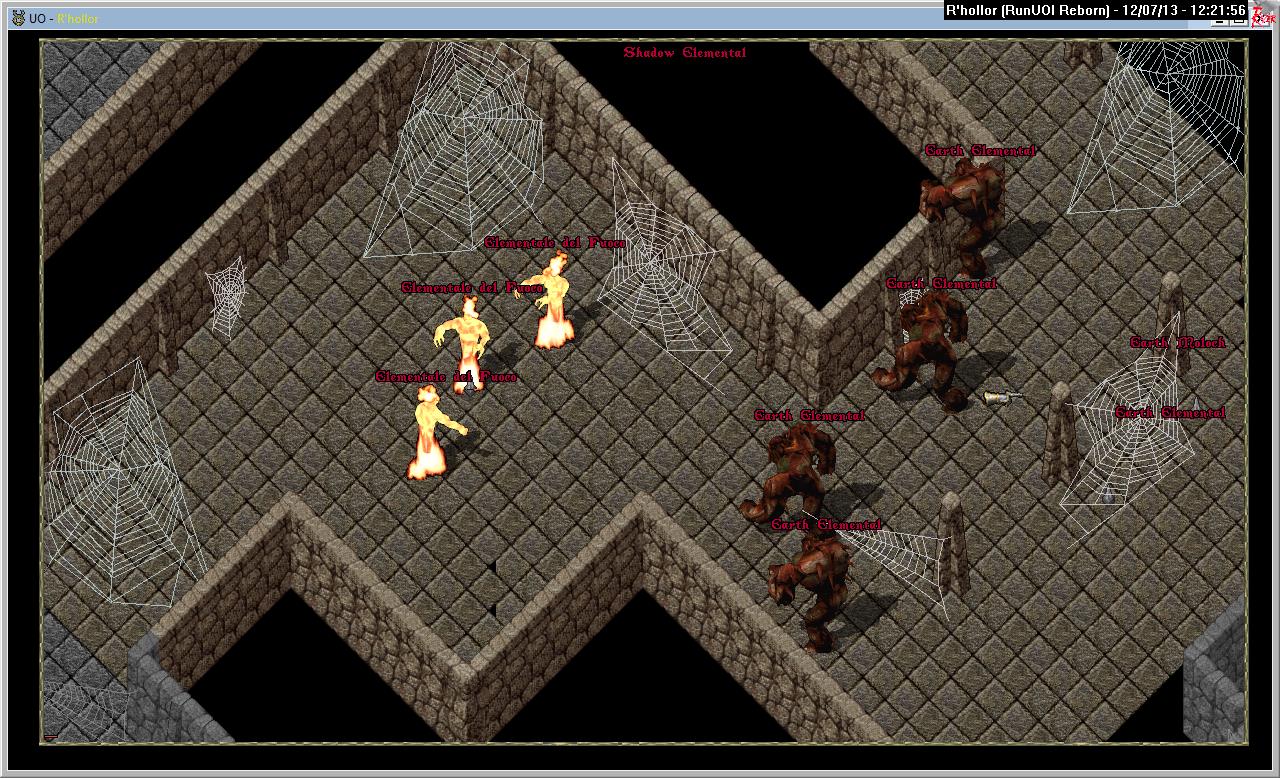
Task: Pick the silver item lying on the floor
Action: [1003, 397]
